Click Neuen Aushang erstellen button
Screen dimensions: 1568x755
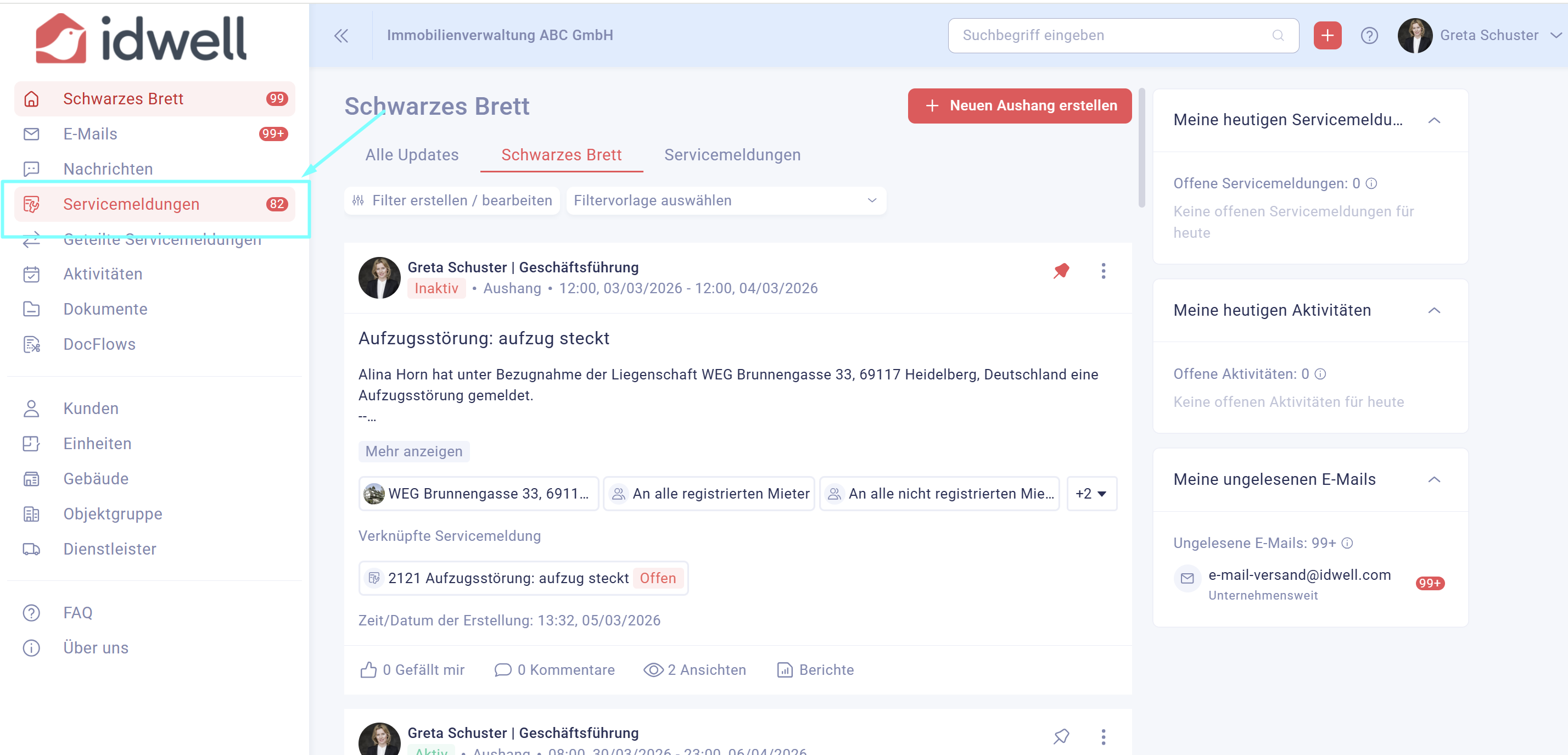[1020, 105]
